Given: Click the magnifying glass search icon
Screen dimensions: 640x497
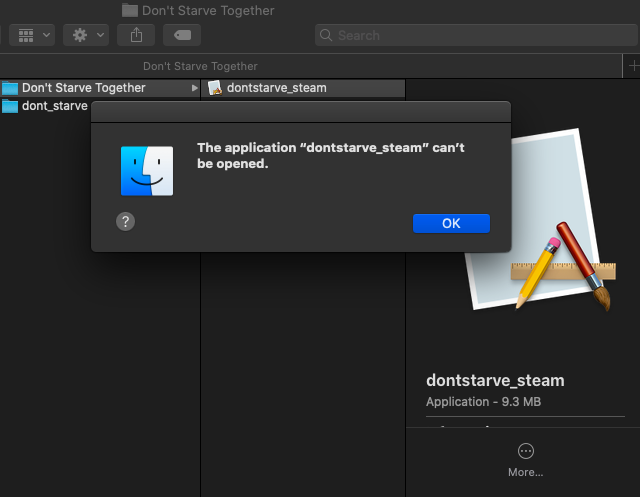Looking at the screenshot, I should 326,35.
